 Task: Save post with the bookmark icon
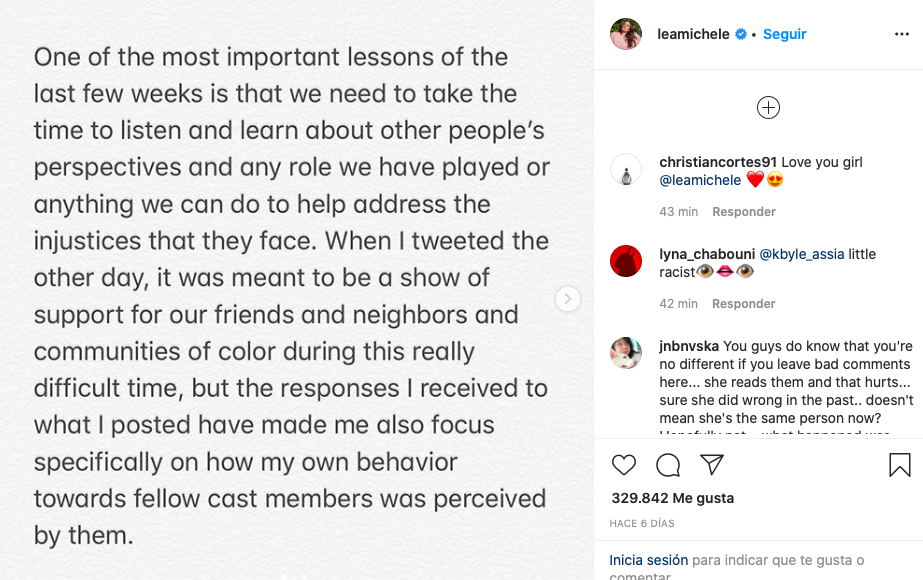pyautogui.click(x=899, y=465)
